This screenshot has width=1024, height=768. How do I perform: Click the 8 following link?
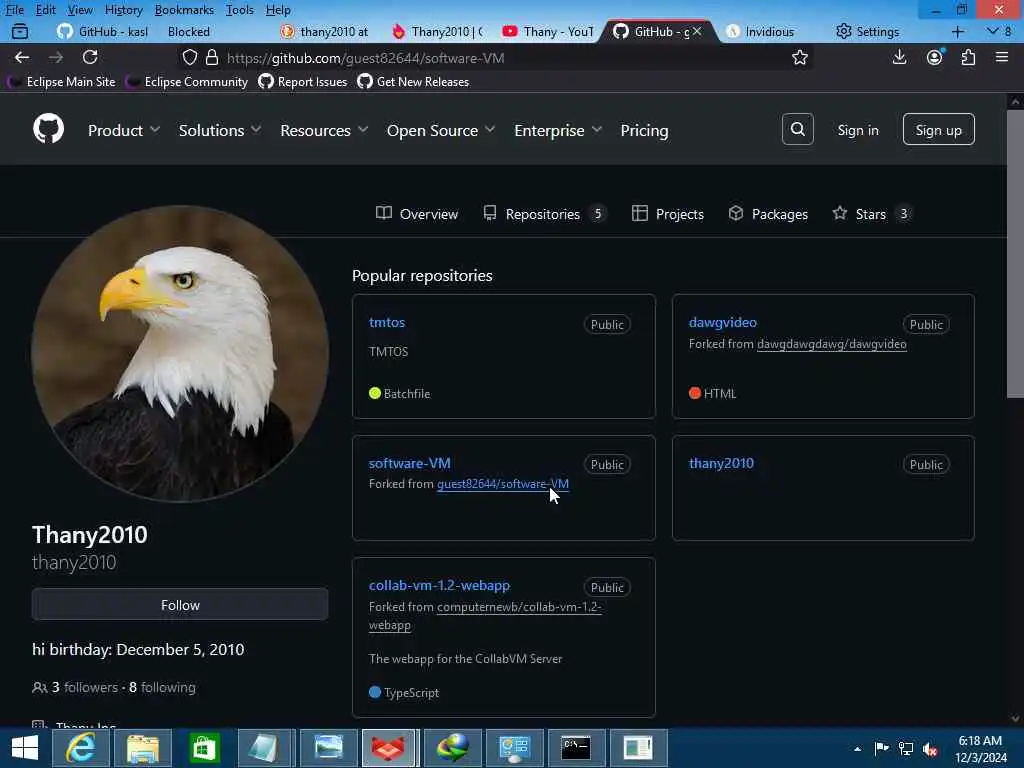[162, 687]
